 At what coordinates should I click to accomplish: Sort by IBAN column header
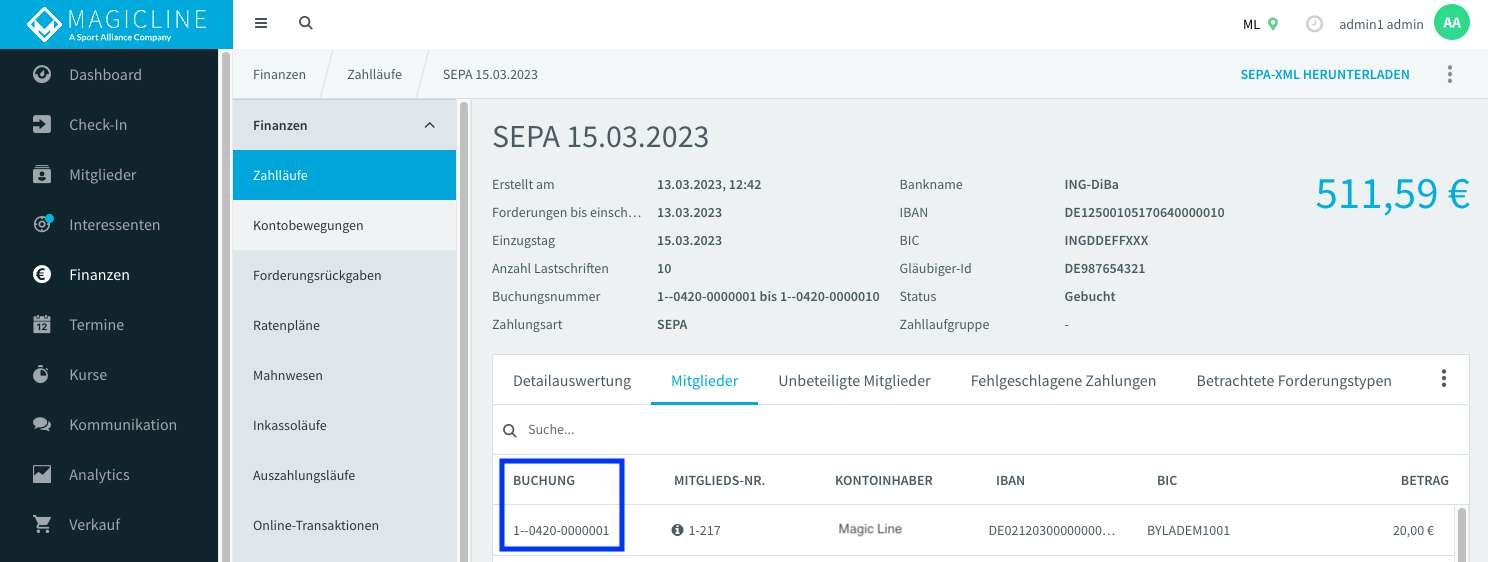coord(1010,480)
